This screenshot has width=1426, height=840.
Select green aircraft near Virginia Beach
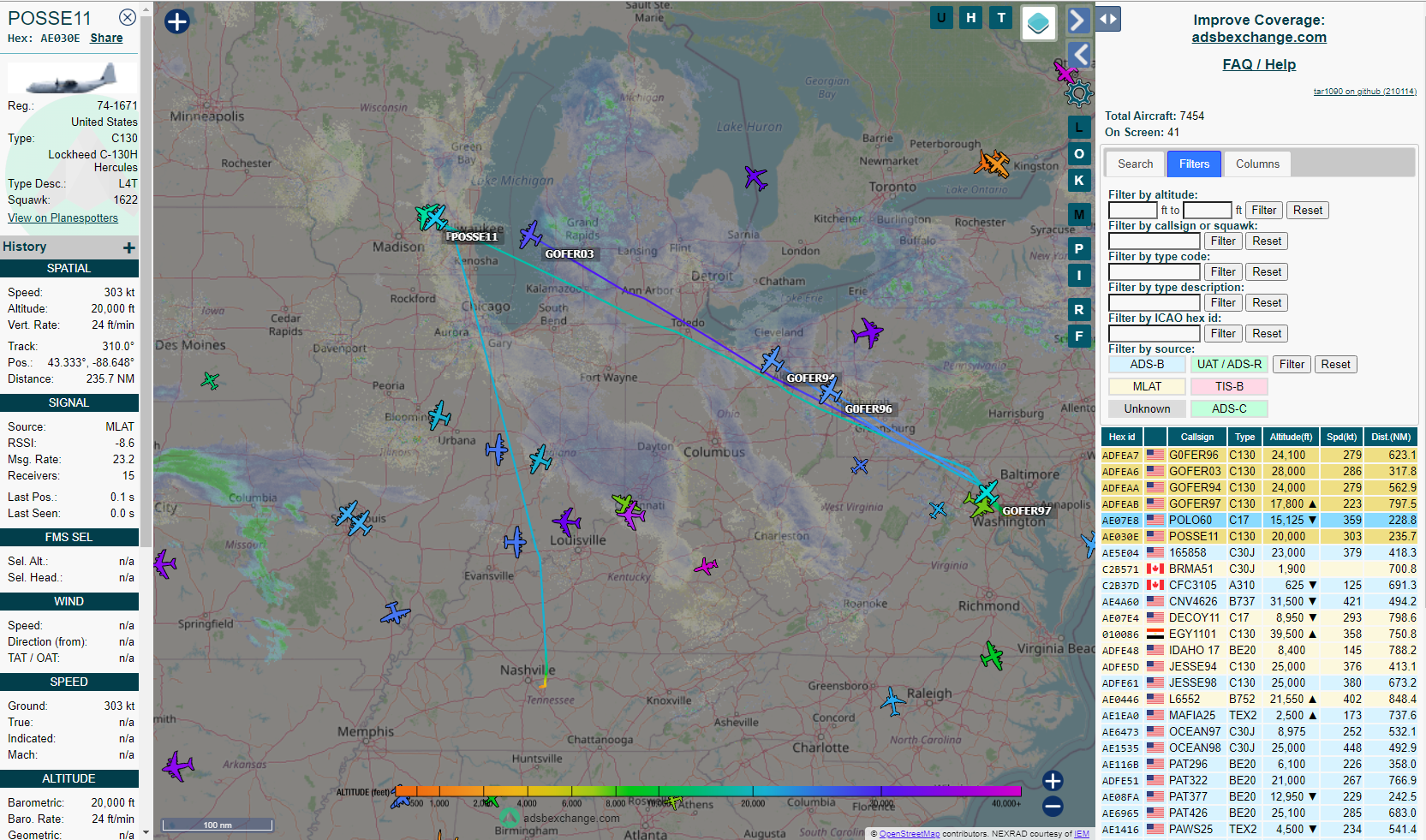(x=992, y=656)
